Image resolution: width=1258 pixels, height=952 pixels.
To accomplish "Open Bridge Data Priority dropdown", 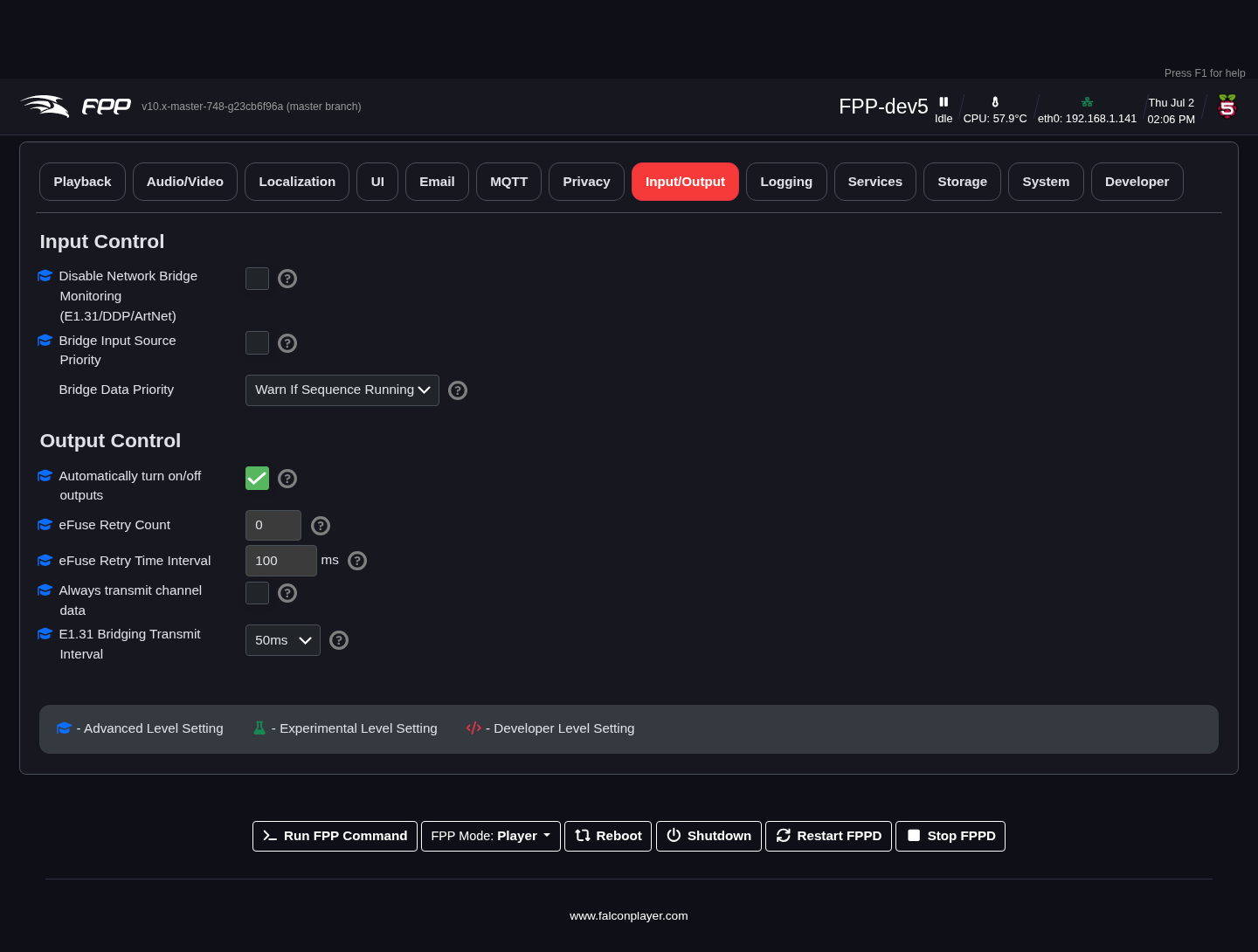I will pos(342,390).
